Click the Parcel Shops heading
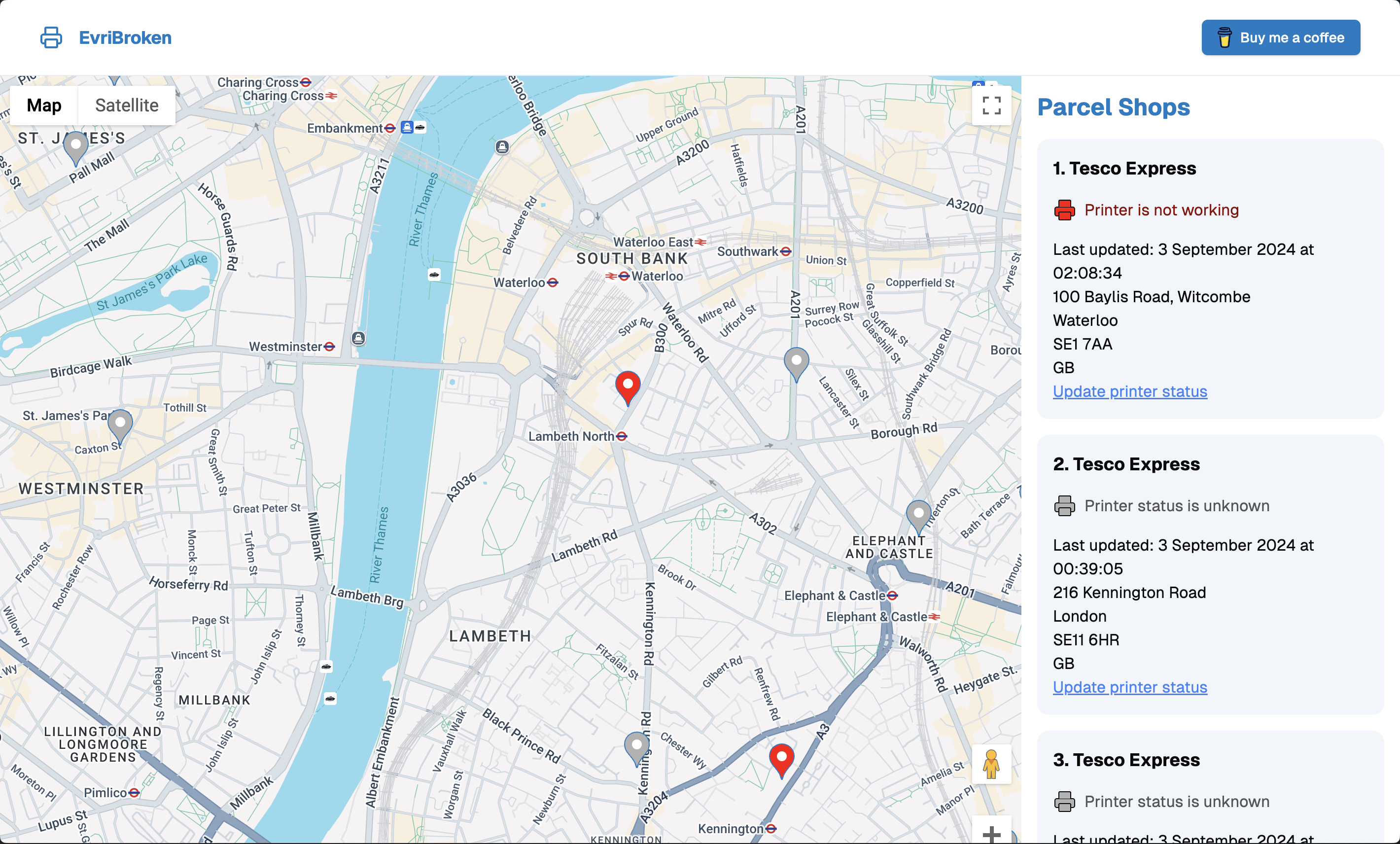 click(1113, 107)
